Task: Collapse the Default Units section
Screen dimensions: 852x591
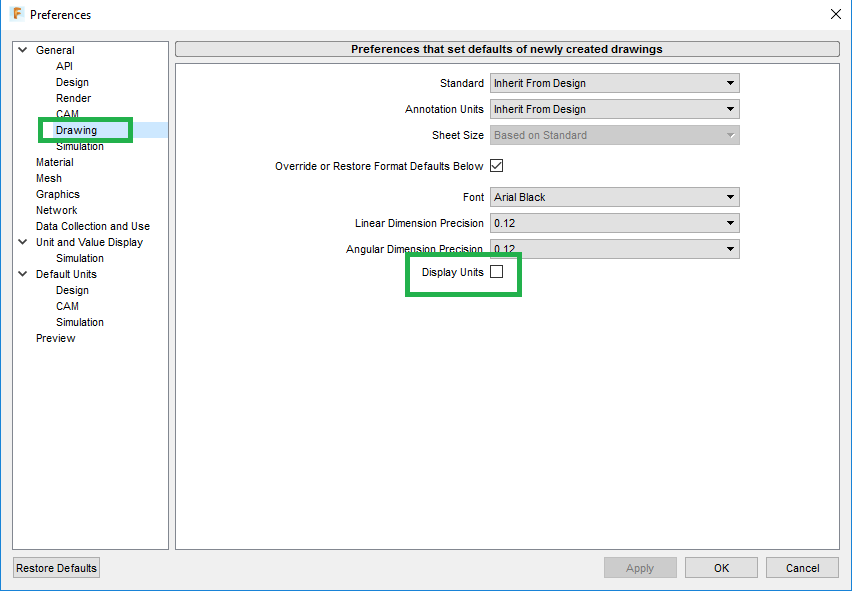Action: tap(22, 273)
